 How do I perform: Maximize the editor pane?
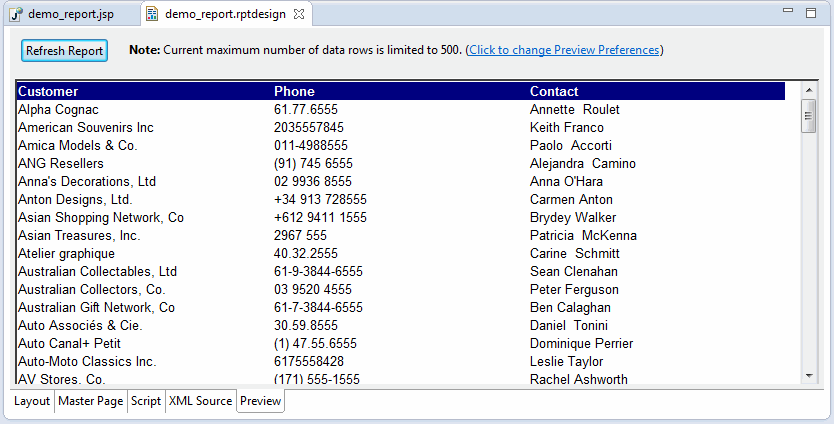pos(811,13)
